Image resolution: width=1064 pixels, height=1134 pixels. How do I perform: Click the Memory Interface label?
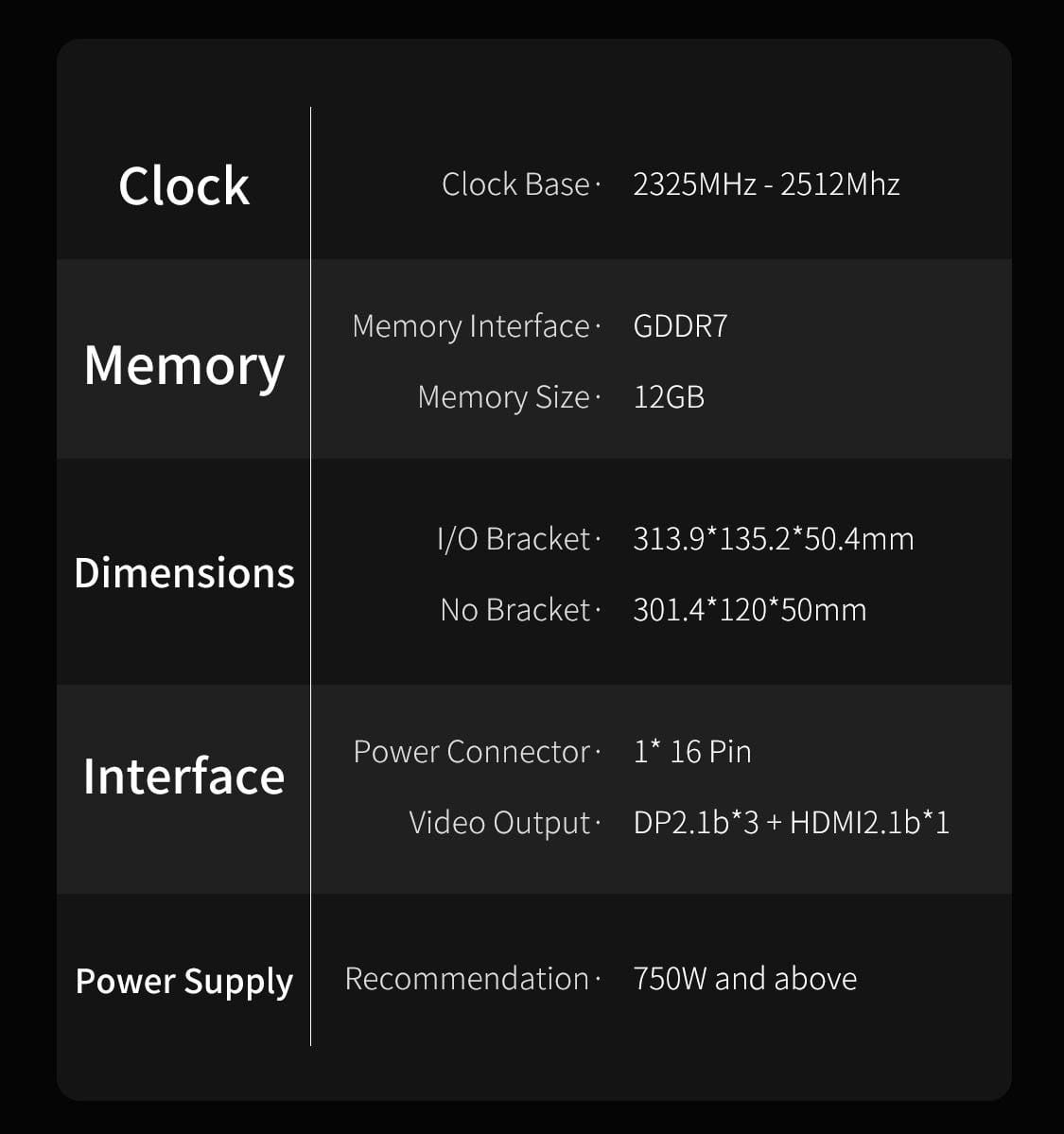tap(471, 326)
